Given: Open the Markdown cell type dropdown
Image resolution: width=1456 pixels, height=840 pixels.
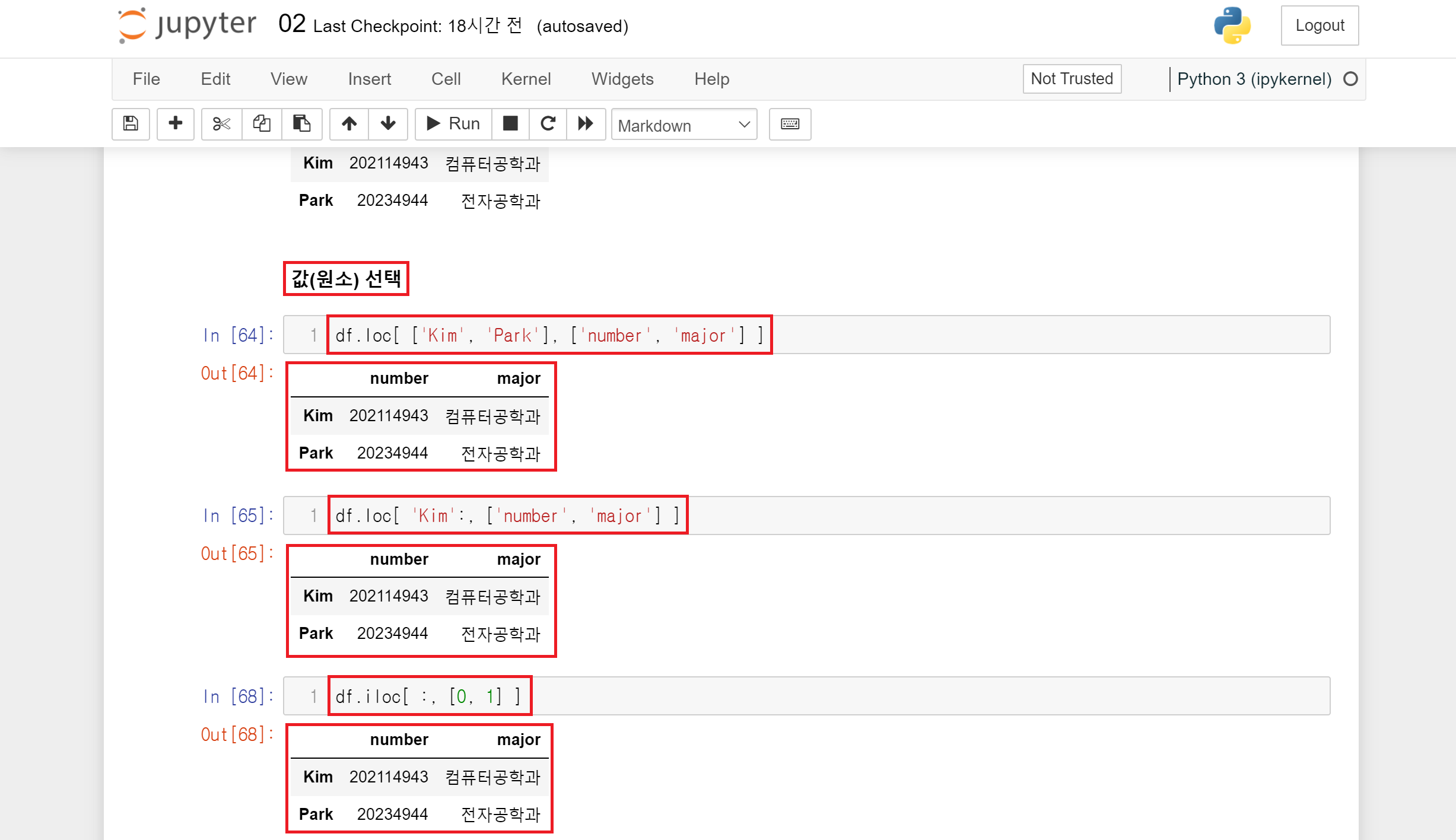Looking at the screenshot, I should point(684,125).
